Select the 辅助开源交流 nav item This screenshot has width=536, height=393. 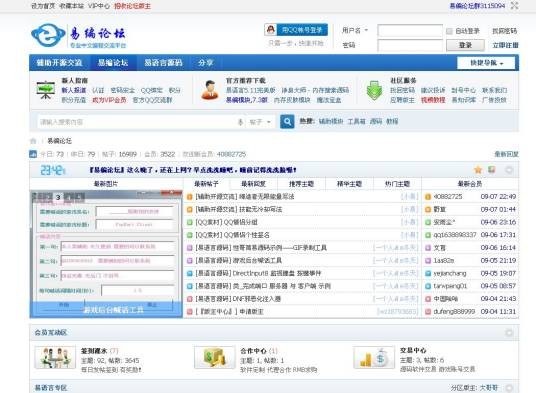pos(59,63)
